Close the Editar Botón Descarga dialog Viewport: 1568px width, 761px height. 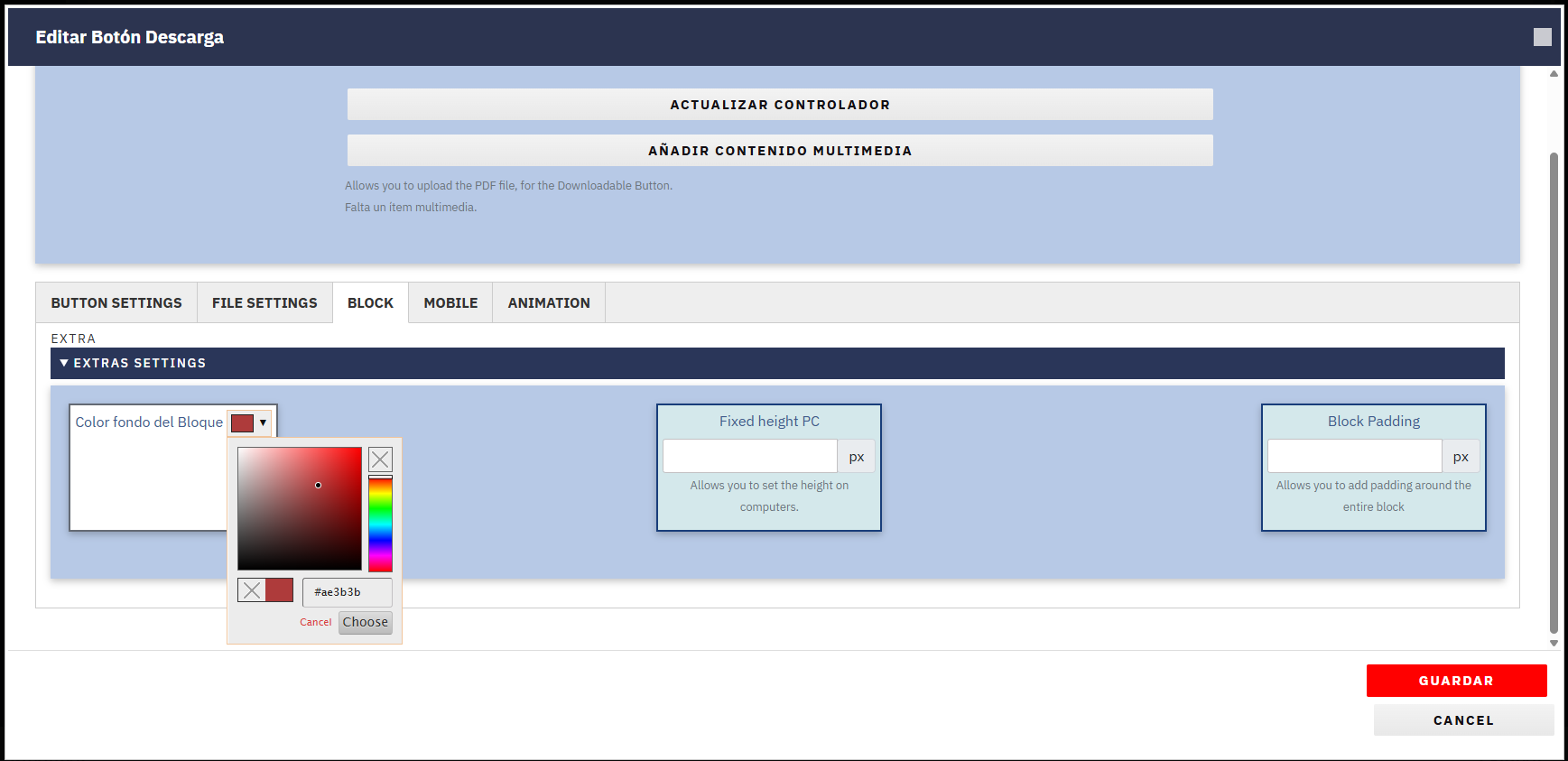click(x=1542, y=37)
